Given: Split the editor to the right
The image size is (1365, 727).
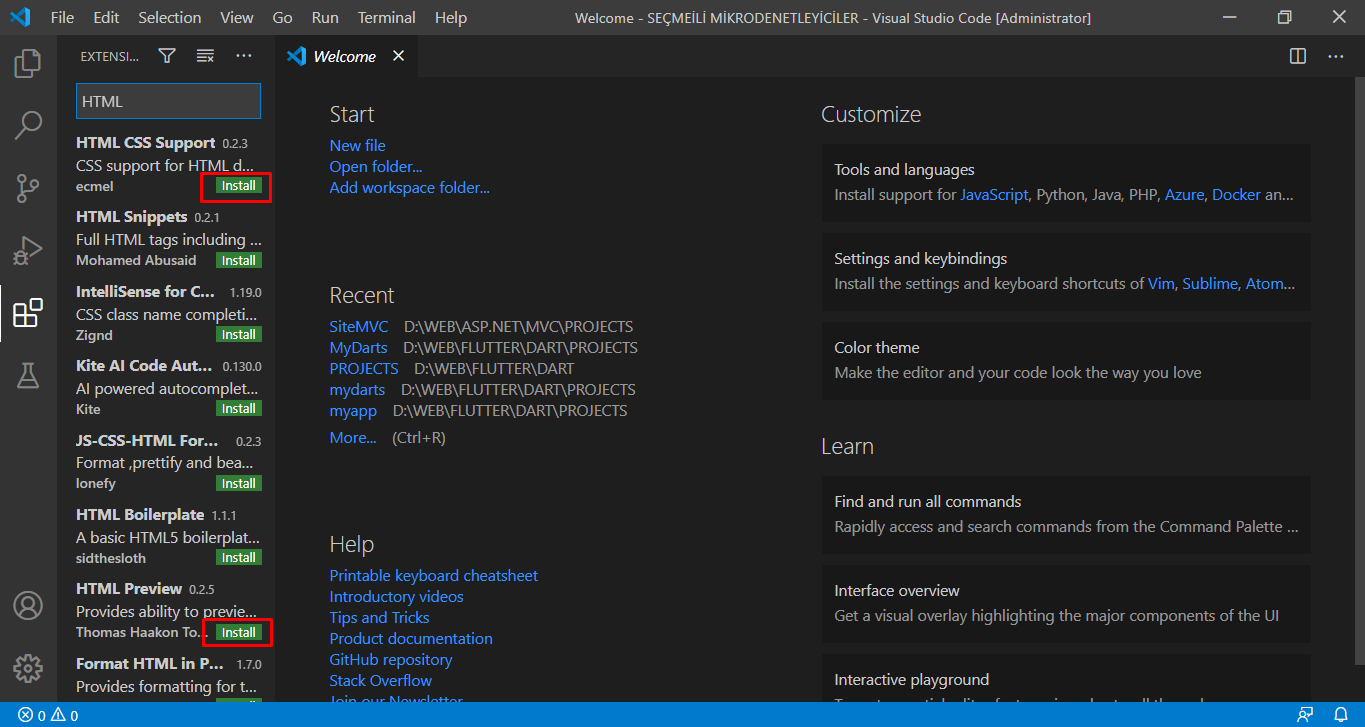Looking at the screenshot, I should coord(1298,56).
